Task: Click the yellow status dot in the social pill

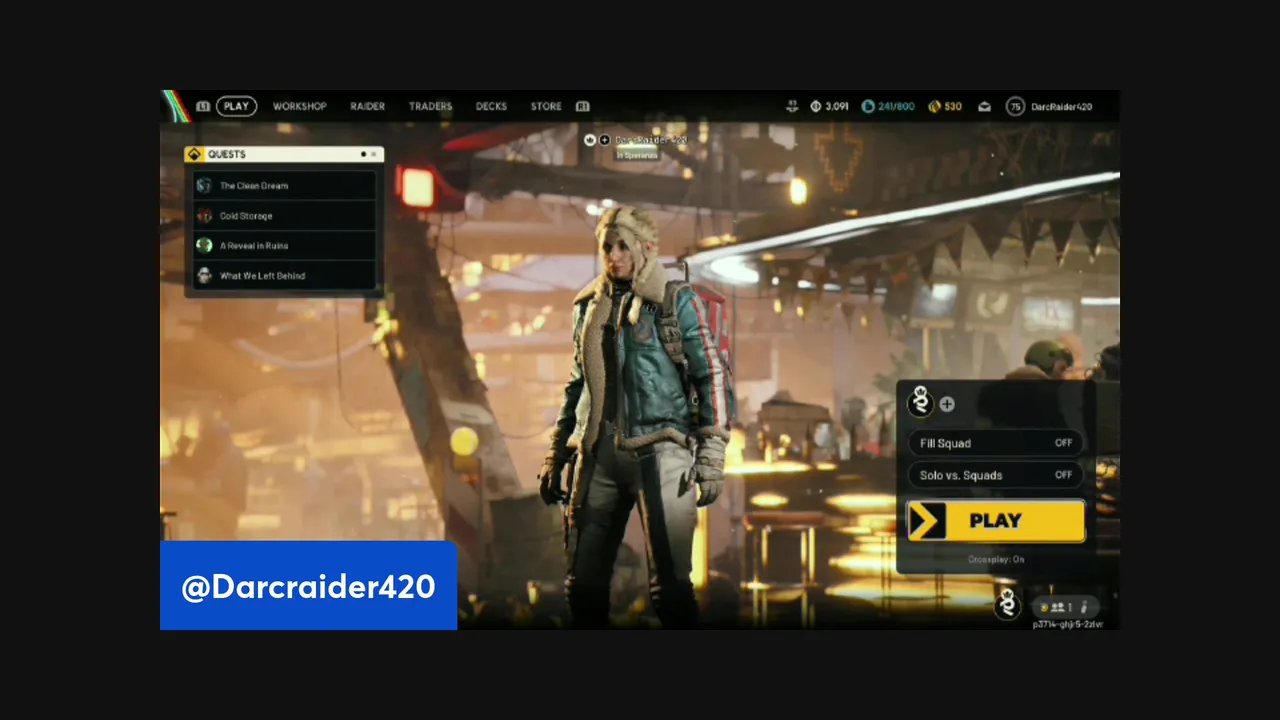Action: tap(1044, 607)
